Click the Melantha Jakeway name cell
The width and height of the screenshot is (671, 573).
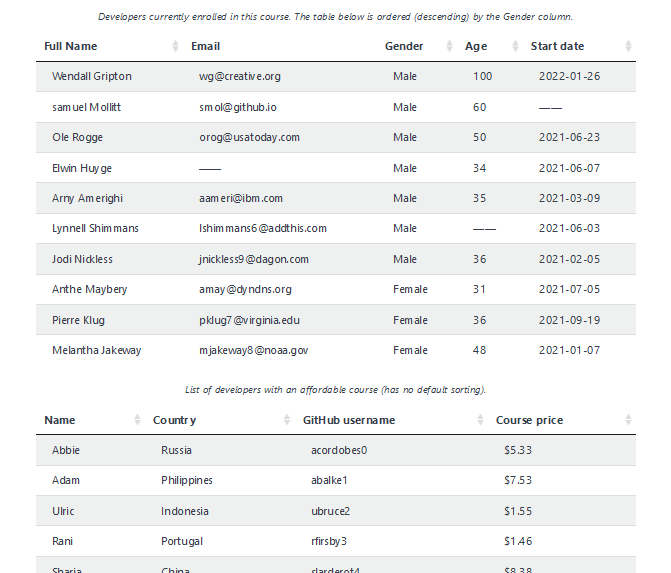coord(97,351)
